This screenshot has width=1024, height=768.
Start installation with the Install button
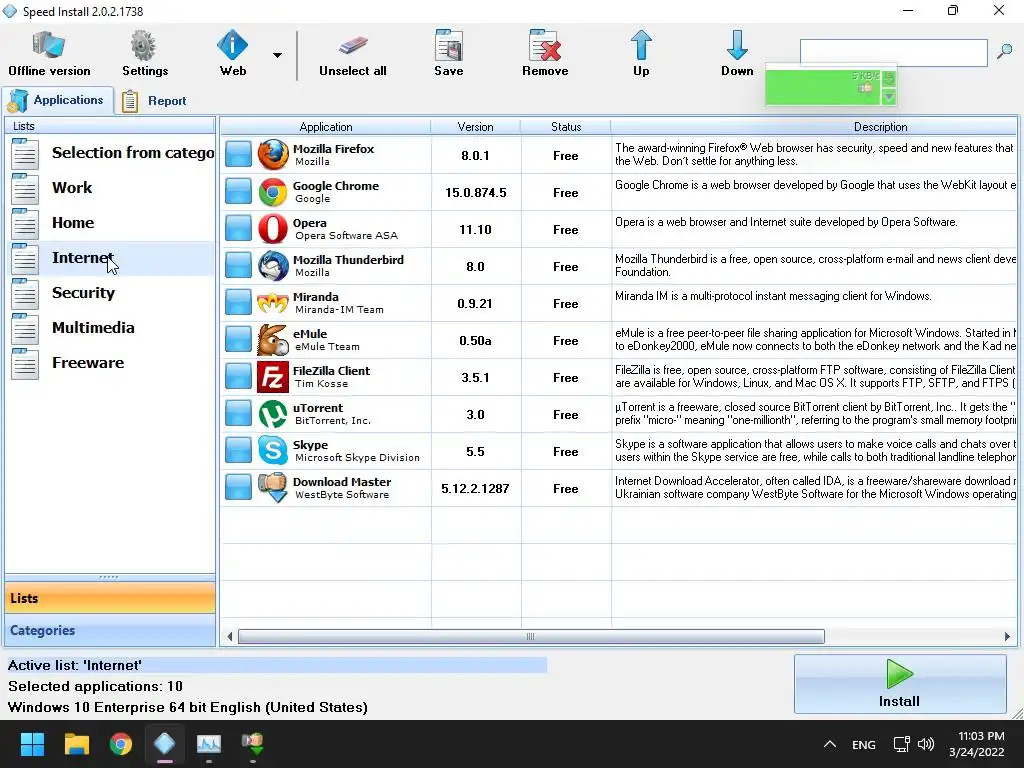tap(900, 684)
